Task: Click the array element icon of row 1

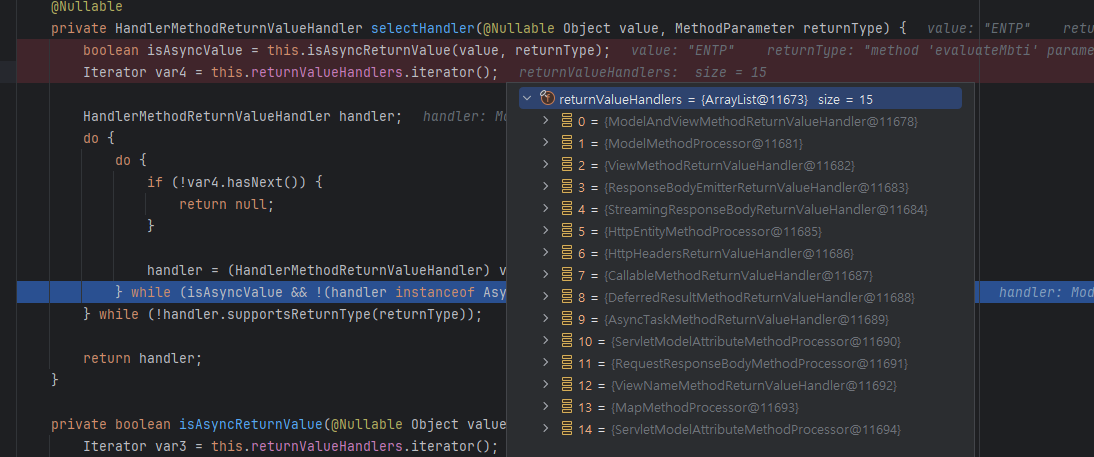Action: [x=567, y=143]
